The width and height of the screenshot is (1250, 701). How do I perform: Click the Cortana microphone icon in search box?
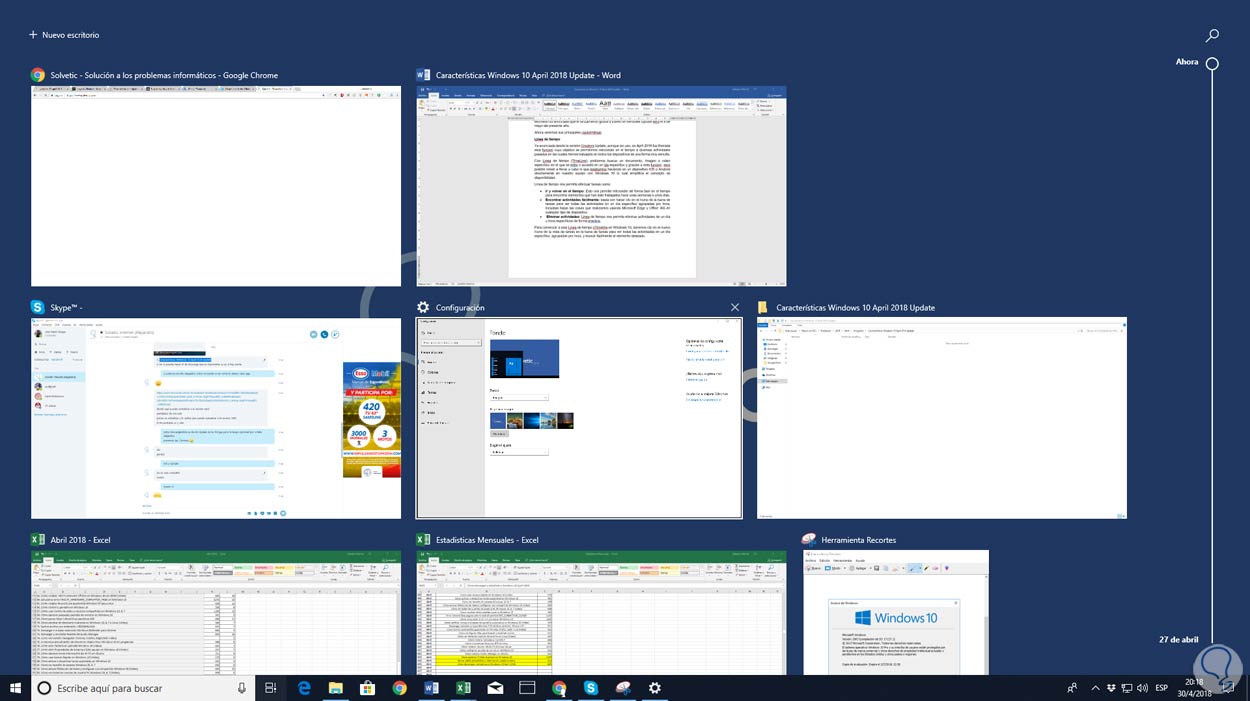pyautogui.click(x=242, y=688)
